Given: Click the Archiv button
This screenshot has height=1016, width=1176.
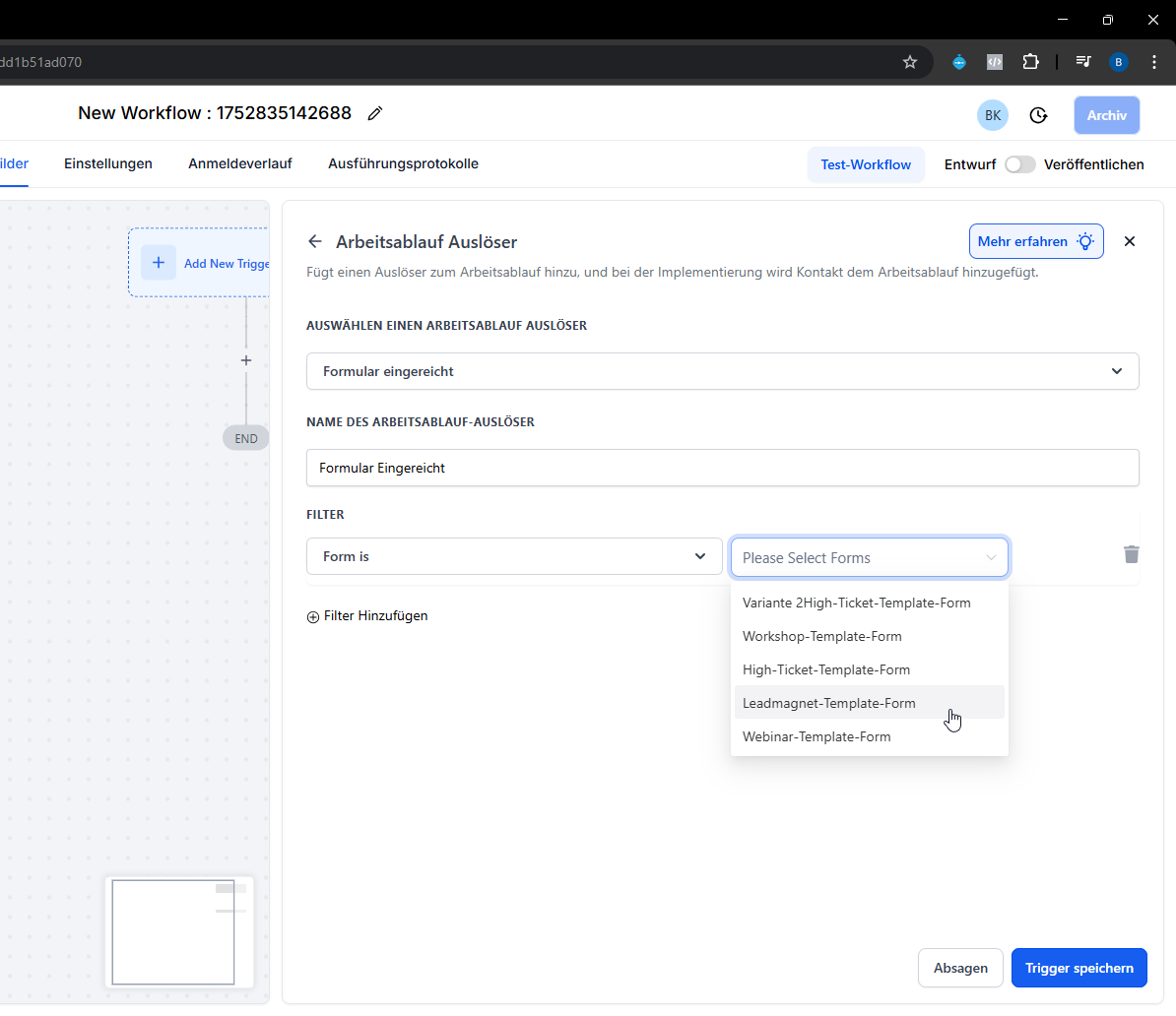Looking at the screenshot, I should pyautogui.click(x=1106, y=115).
